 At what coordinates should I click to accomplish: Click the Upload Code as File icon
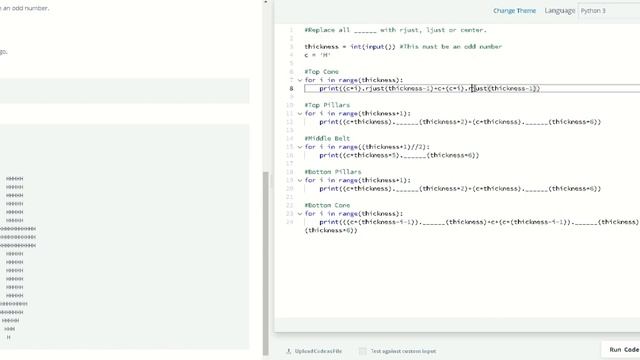click(289, 351)
